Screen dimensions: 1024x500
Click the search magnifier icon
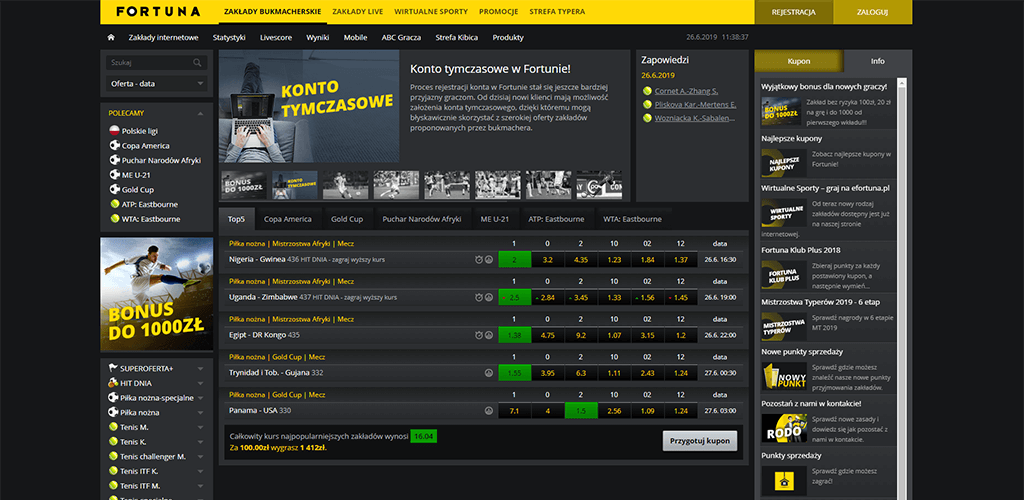coord(199,62)
